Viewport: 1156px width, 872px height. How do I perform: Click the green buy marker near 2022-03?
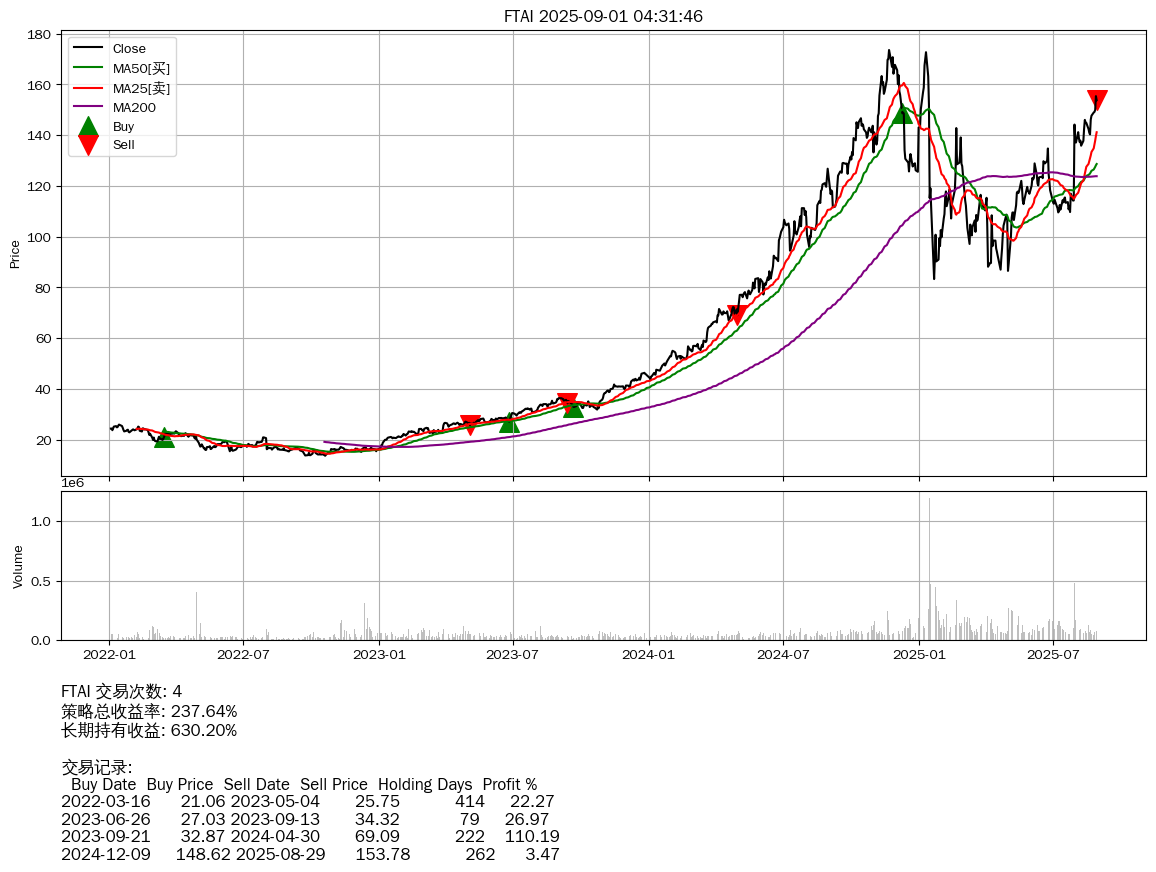(164, 438)
